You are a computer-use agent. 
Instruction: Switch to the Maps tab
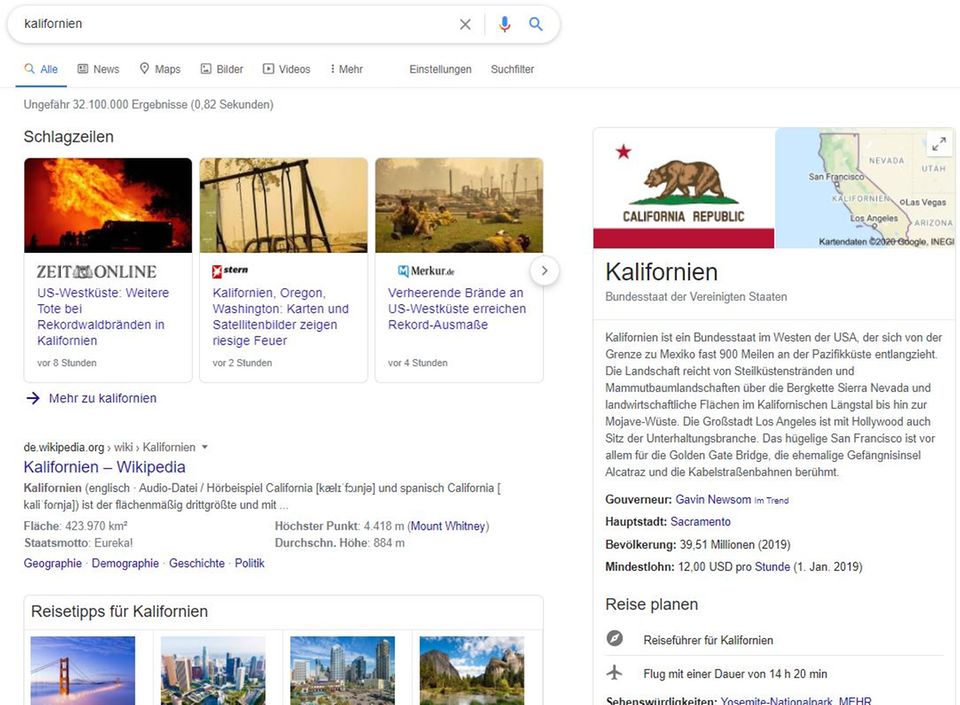pos(160,69)
